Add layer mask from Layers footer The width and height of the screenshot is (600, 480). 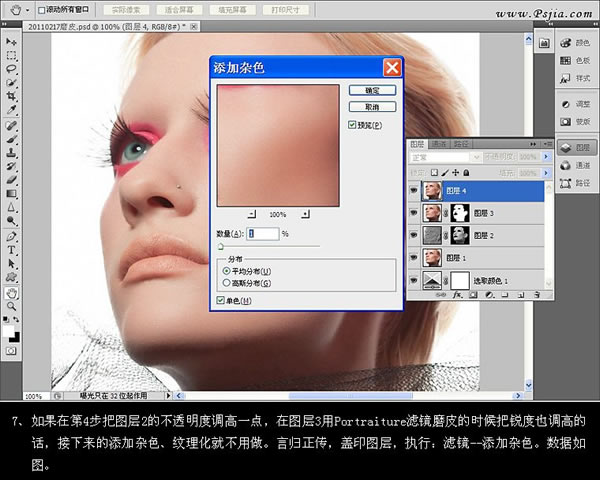click(473, 295)
